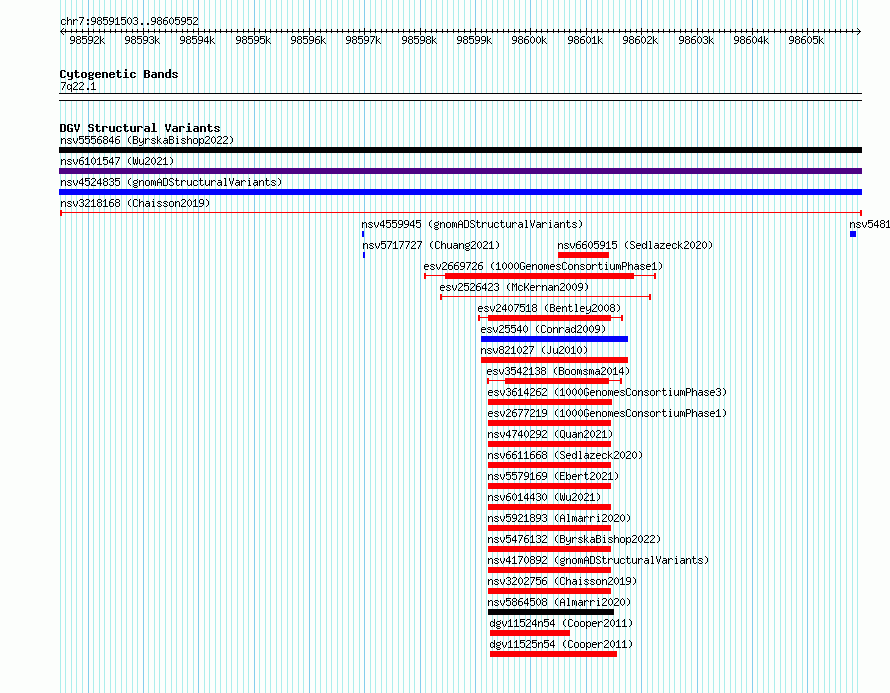Open variant nsv5921893 (Almarri2020) label
Image resolution: width=890 pixels, height=693 pixels.
[559, 518]
